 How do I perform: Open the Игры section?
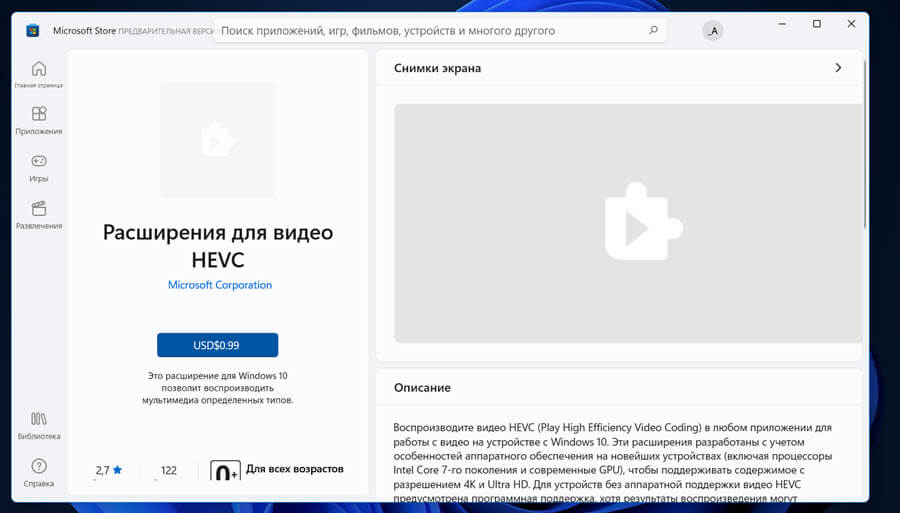tap(38, 168)
